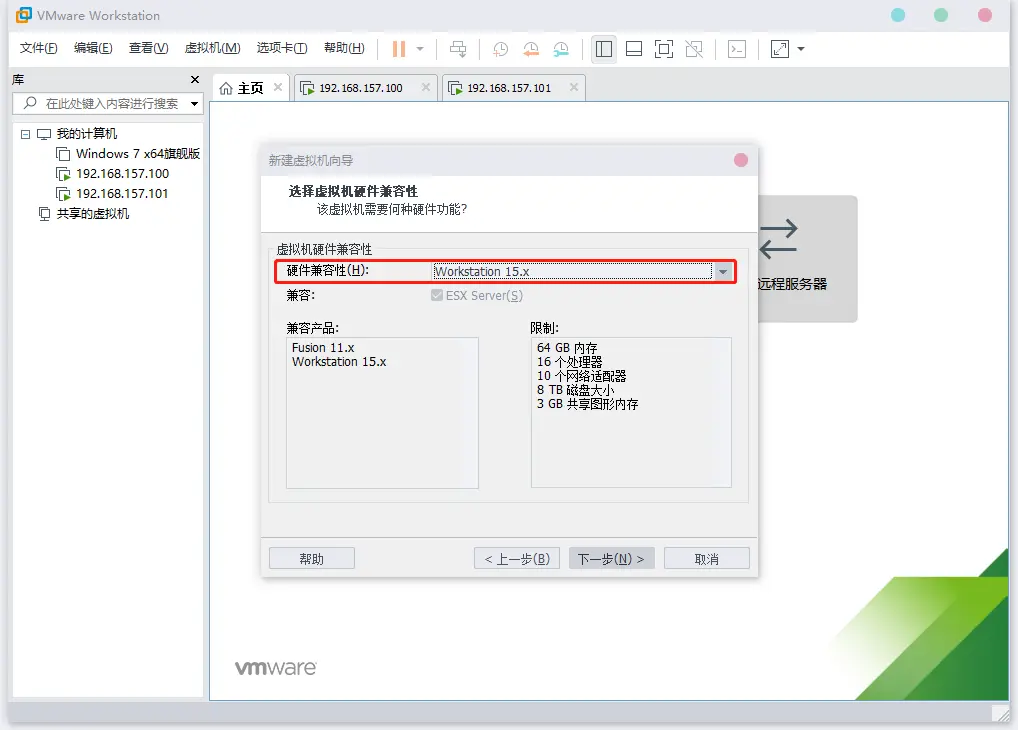Viewport: 1018px width, 730px height.
Task: Enter full screen mode
Action: pyautogui.click(x=664, y=48)
